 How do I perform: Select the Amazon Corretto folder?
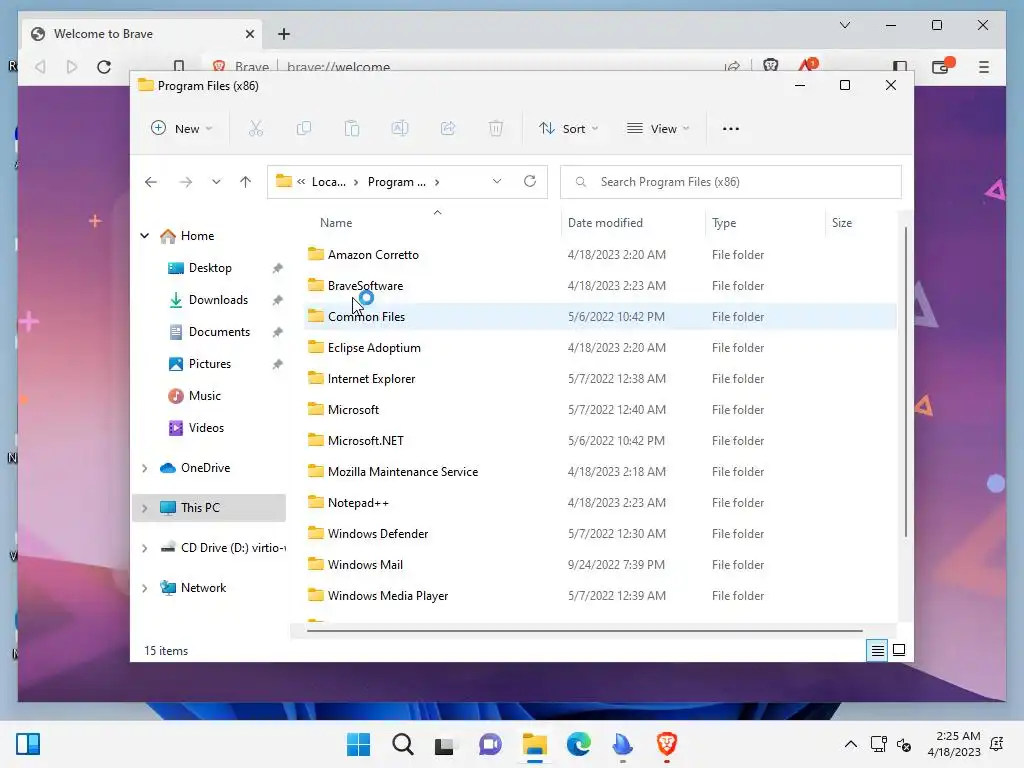click(600, 255)
